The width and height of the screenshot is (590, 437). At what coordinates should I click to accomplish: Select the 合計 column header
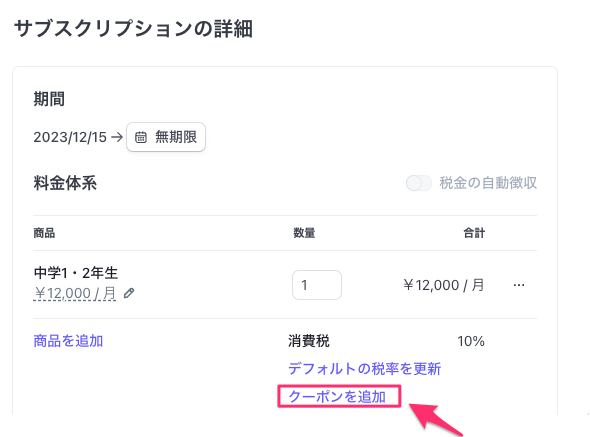474,233
